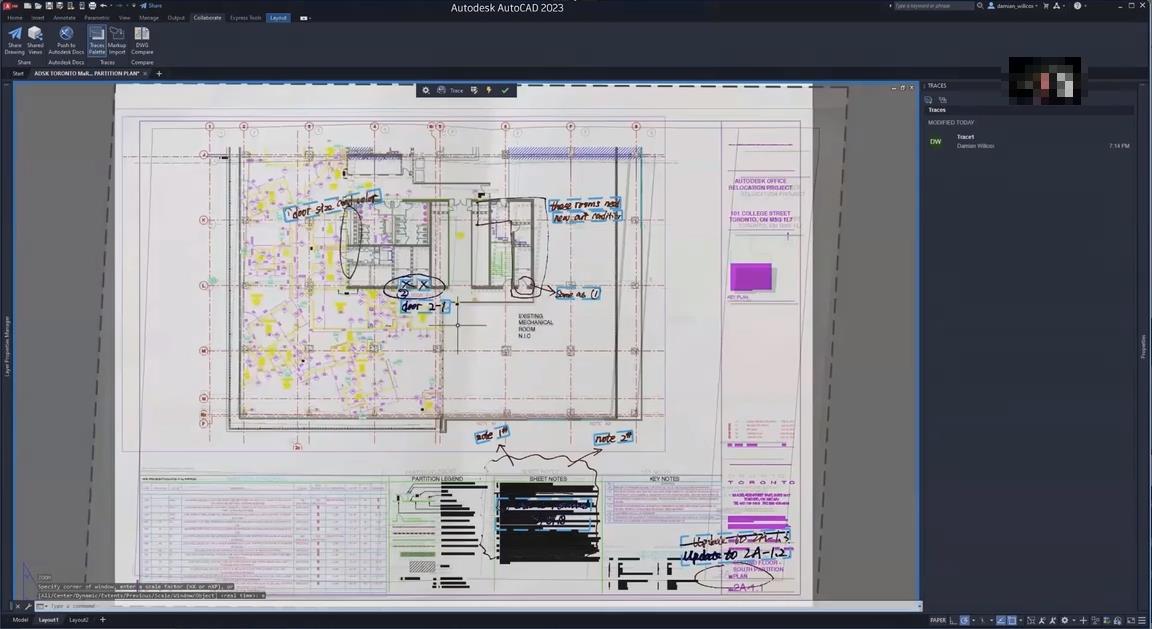Open the Output ribbon tab
Image resolution: width=1152 pixels, height=629 pixels.
point(176,18)
